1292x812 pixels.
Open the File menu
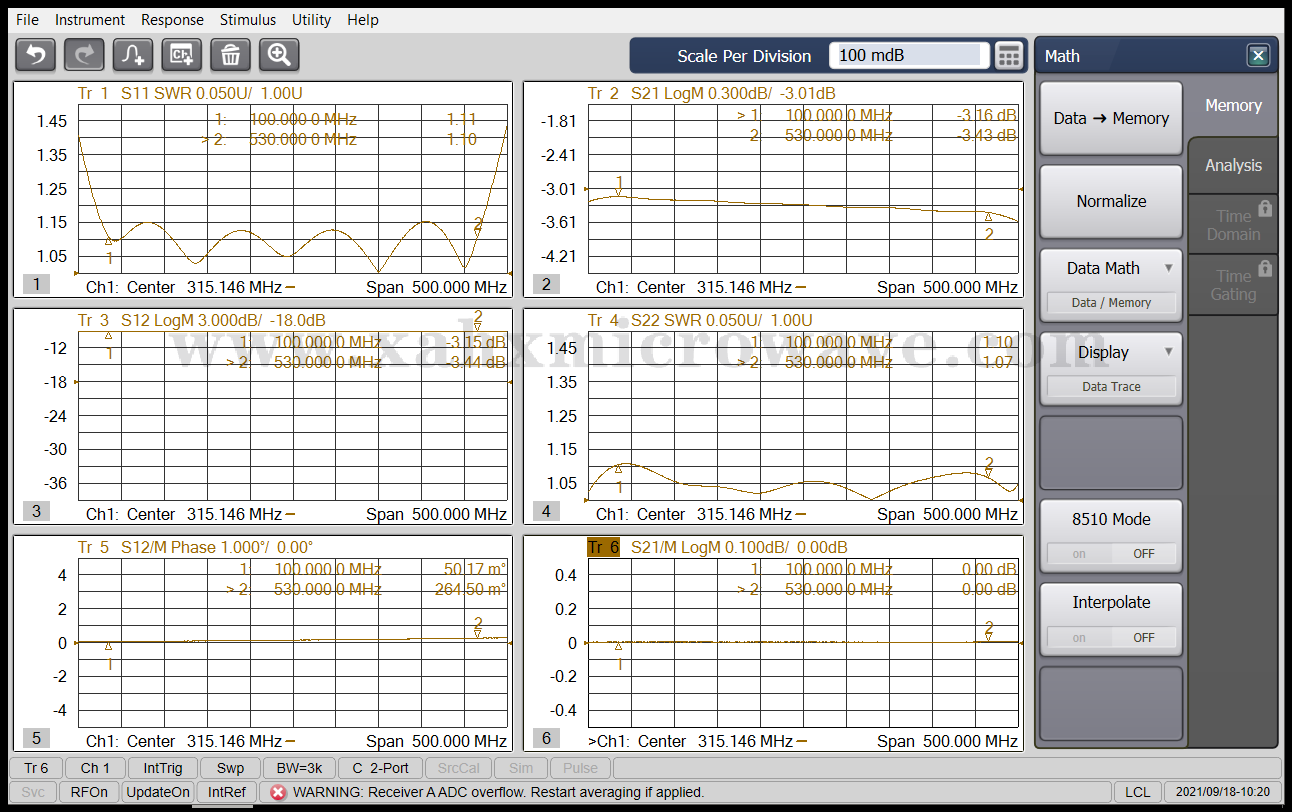click(x=28, y=20)
